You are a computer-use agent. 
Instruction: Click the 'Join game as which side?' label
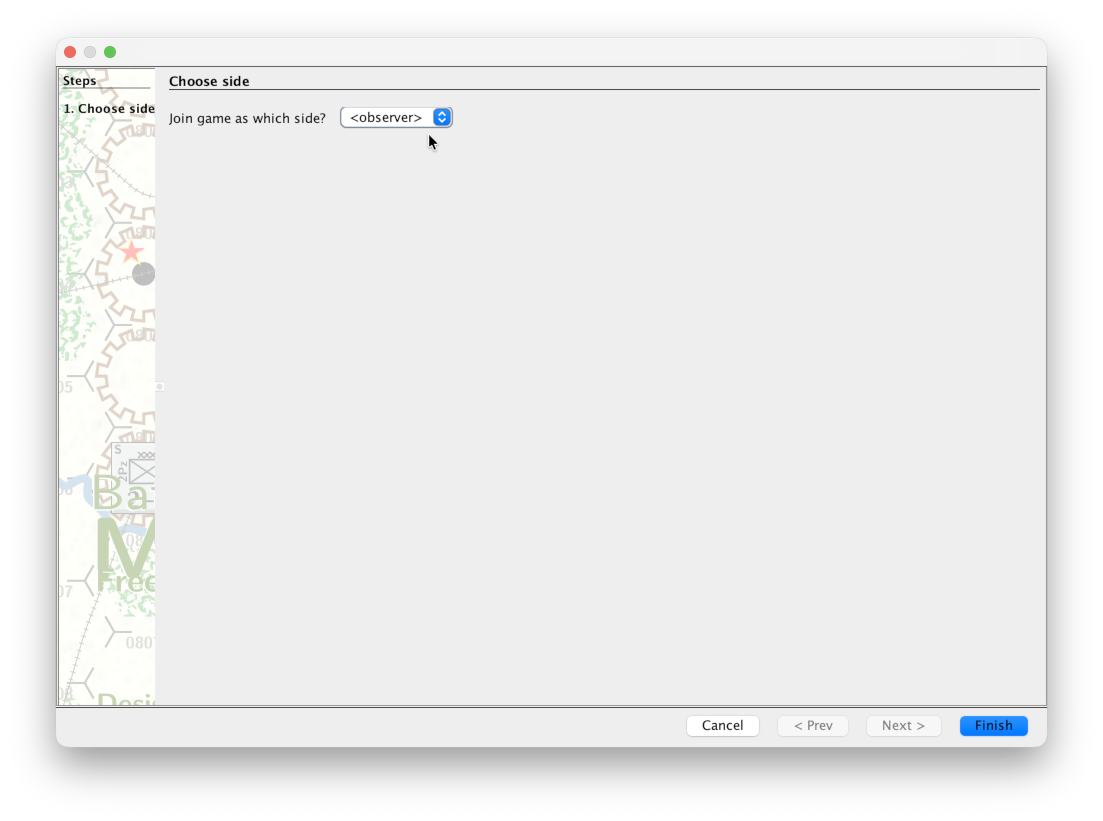(247, 118)
